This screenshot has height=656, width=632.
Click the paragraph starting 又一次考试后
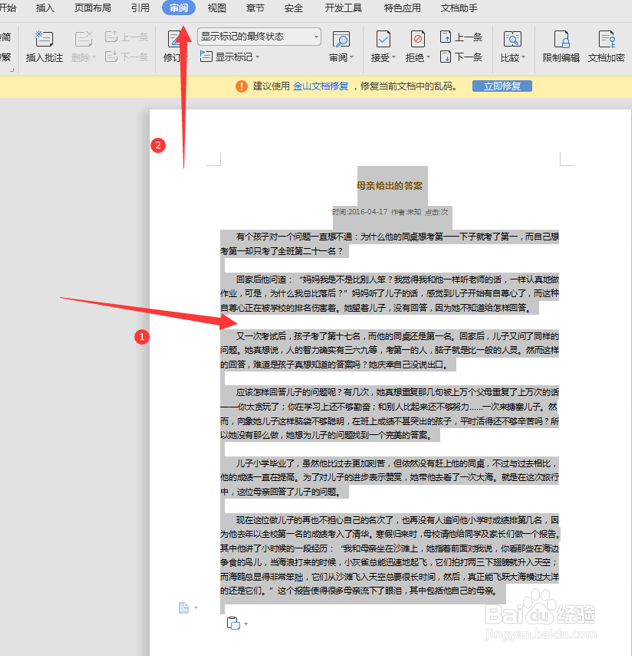[x=389, y=350]
